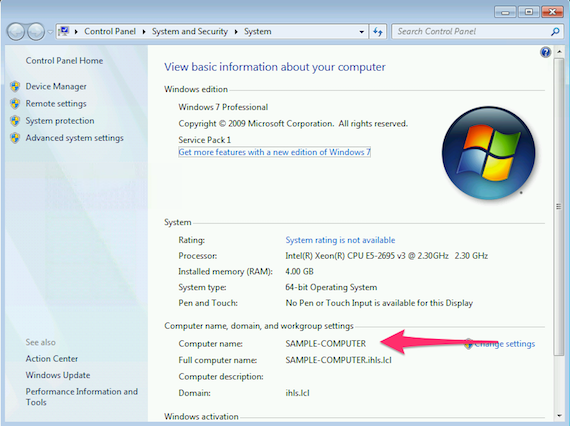Screen dimensions: 570x426
Task: Open recent pages dropdown beside forward button
Action: [50, 32]
